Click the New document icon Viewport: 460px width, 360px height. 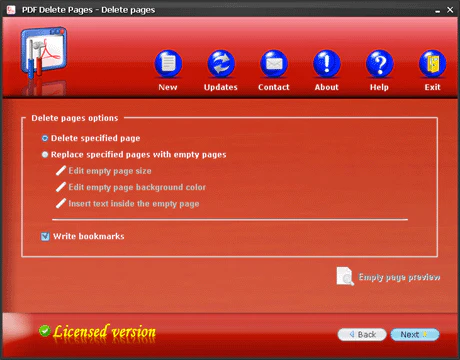pyautogui.click(x=168, y=63)
